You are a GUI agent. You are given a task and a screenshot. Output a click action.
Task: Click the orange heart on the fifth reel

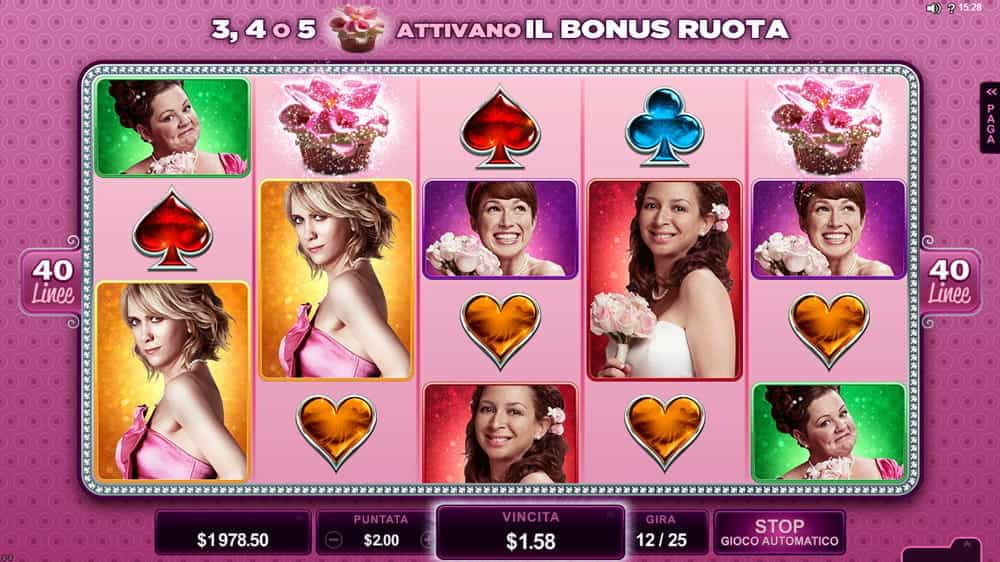tap(829, 330)
